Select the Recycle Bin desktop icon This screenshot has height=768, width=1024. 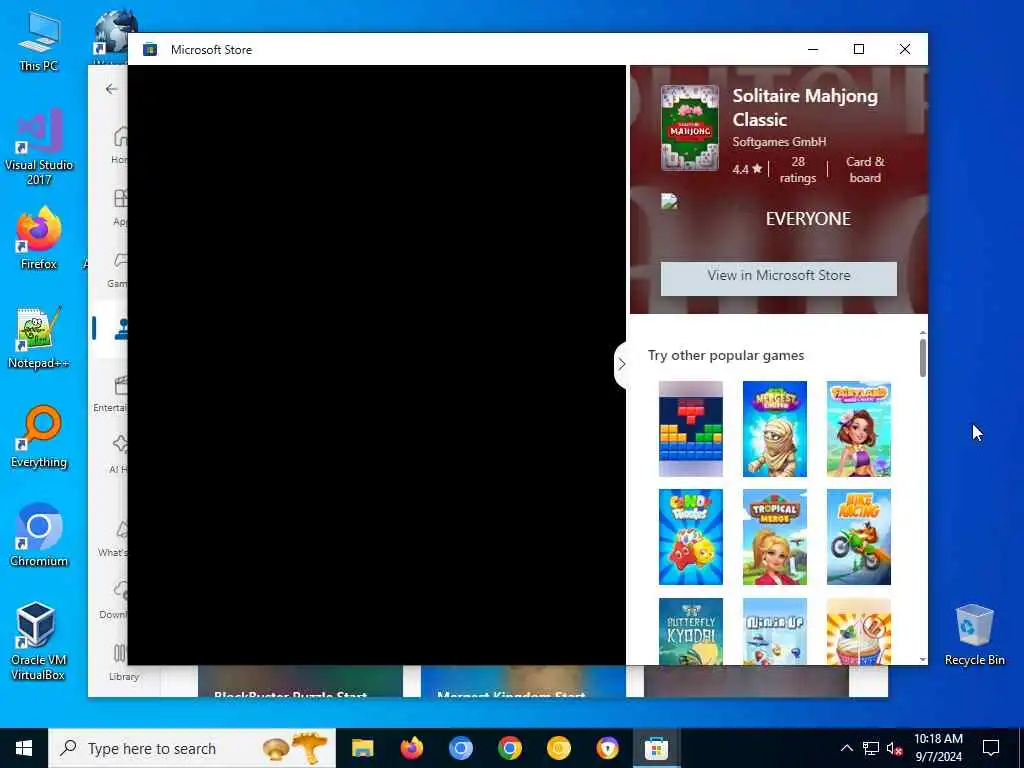point(974,635)
